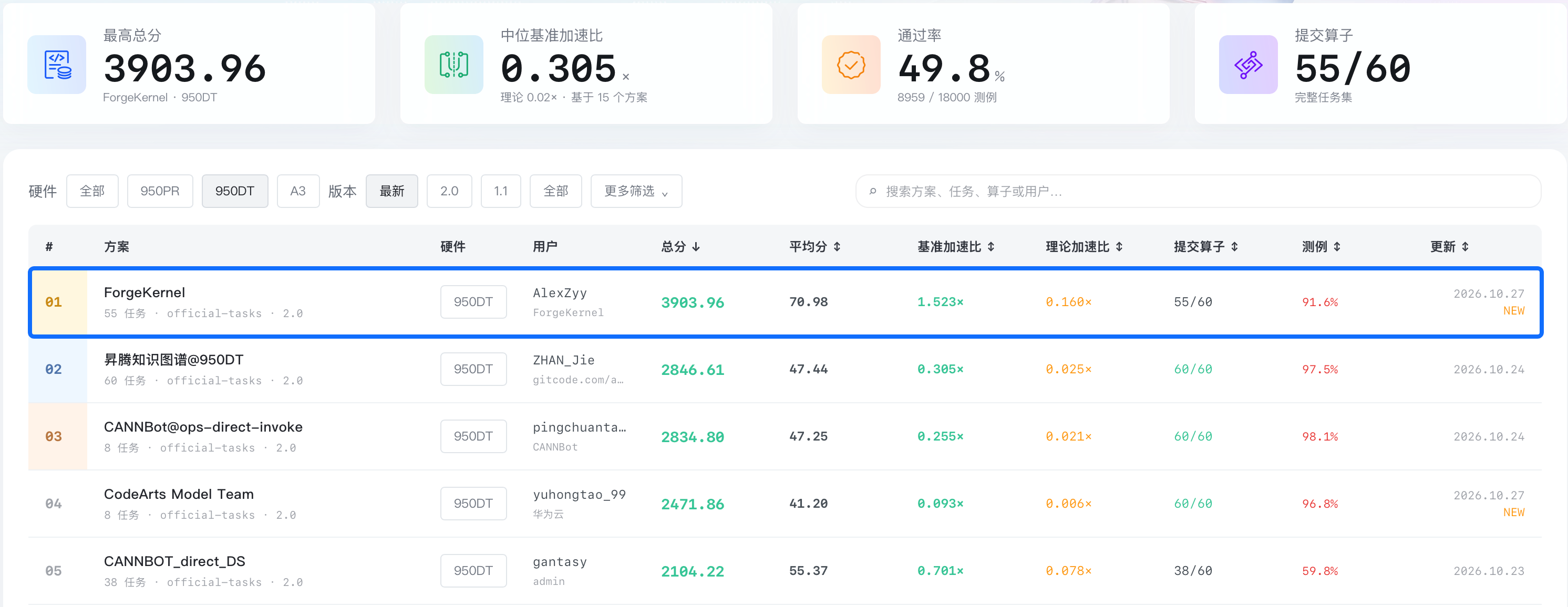Image resolution: width=1568 pixels, height=607 pixels.
Task: Click the 950DT tag in CANNBOT_direct_DS row
Action: tap(473, 571)
